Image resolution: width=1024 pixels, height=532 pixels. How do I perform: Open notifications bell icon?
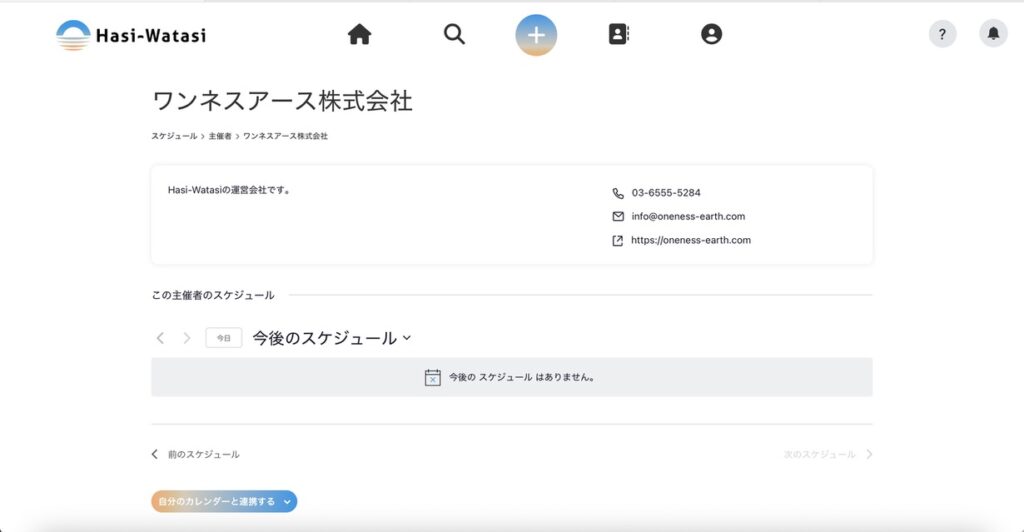(993, 34)
